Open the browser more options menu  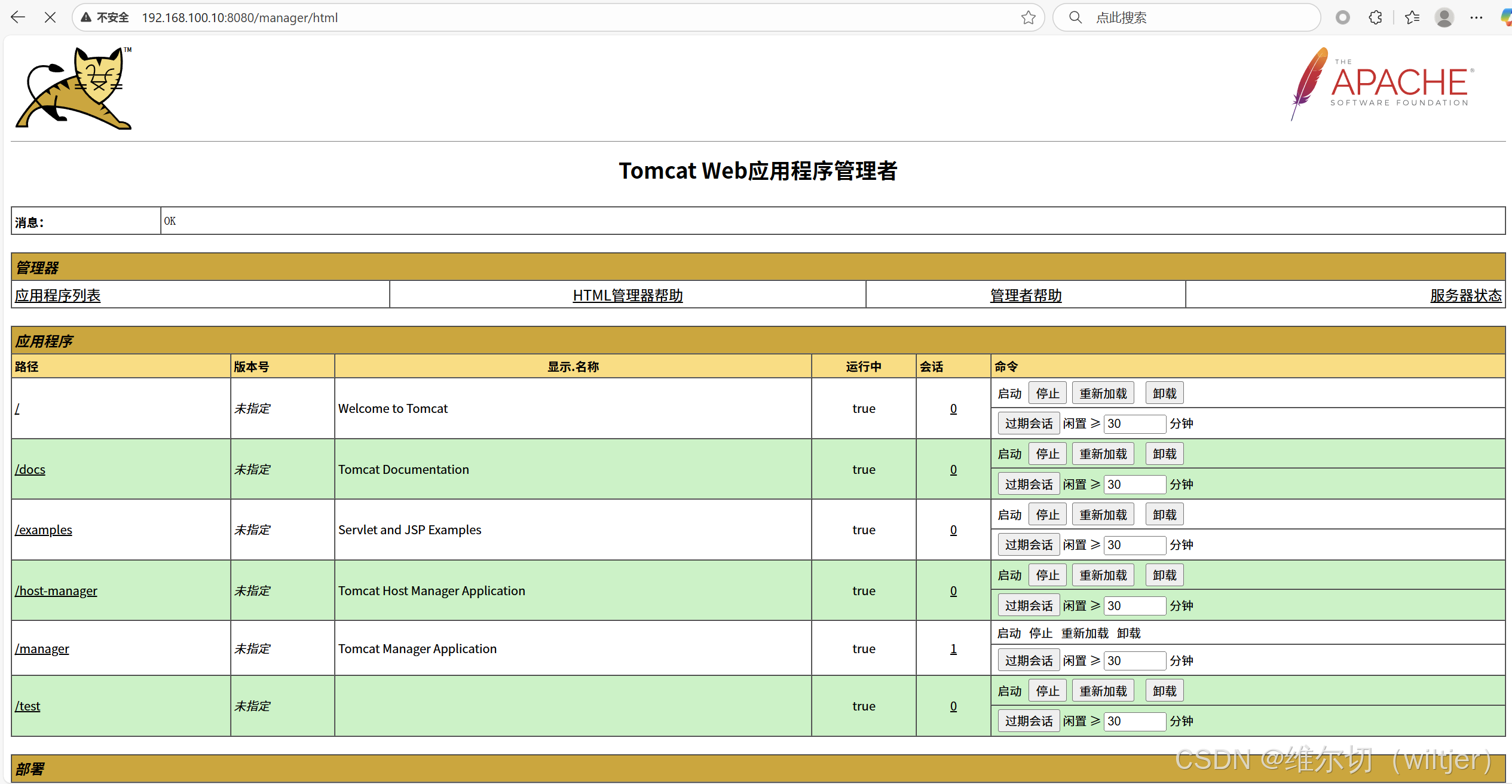click(1476, 17)
